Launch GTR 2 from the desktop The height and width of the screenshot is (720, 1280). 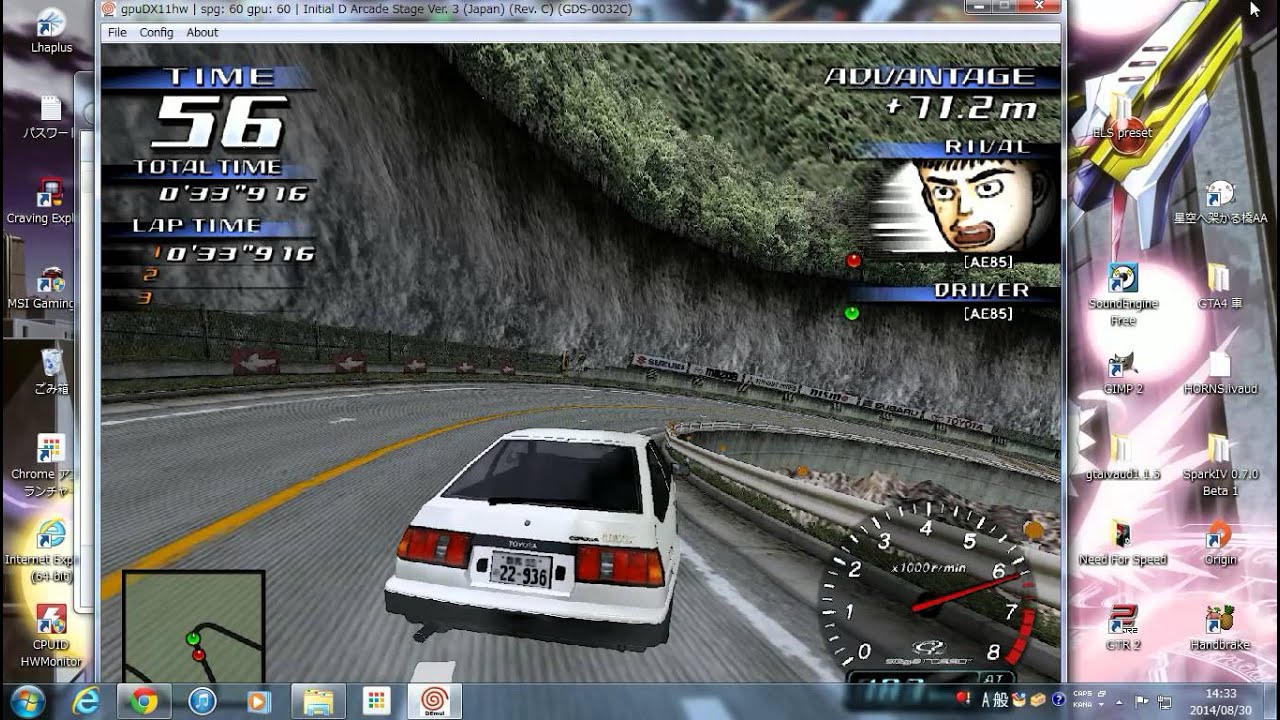click(1123, 627)
